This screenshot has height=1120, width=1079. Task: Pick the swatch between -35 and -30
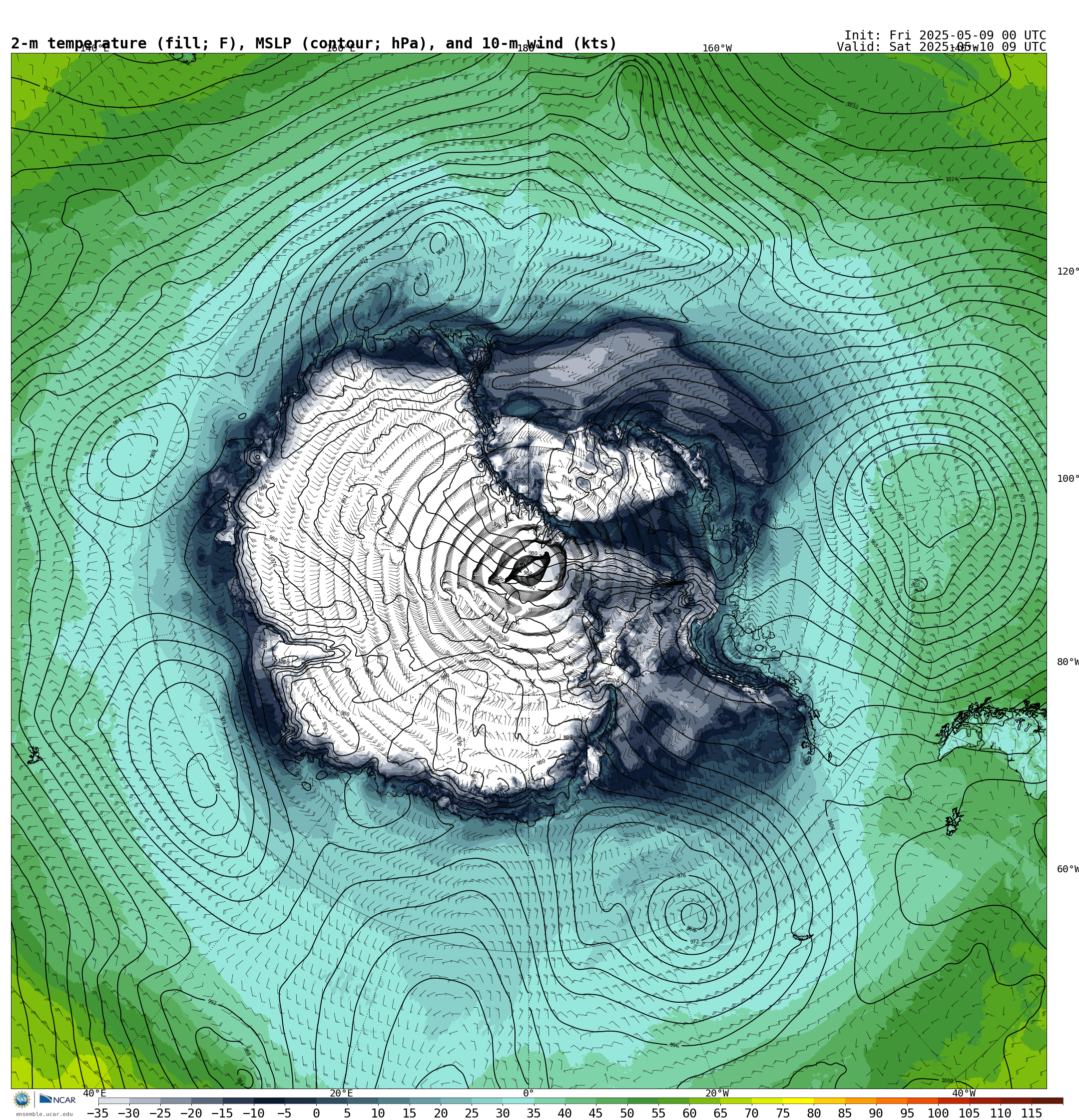114,1101
